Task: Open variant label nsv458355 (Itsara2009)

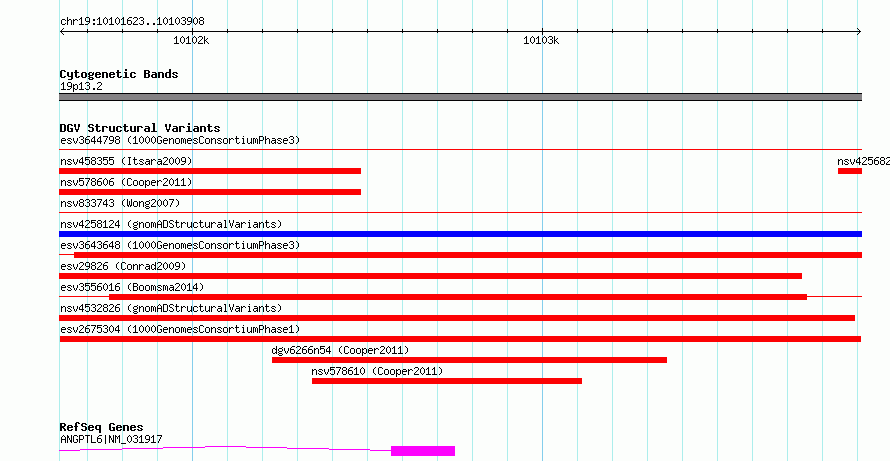Action: [x=126, y=162]
